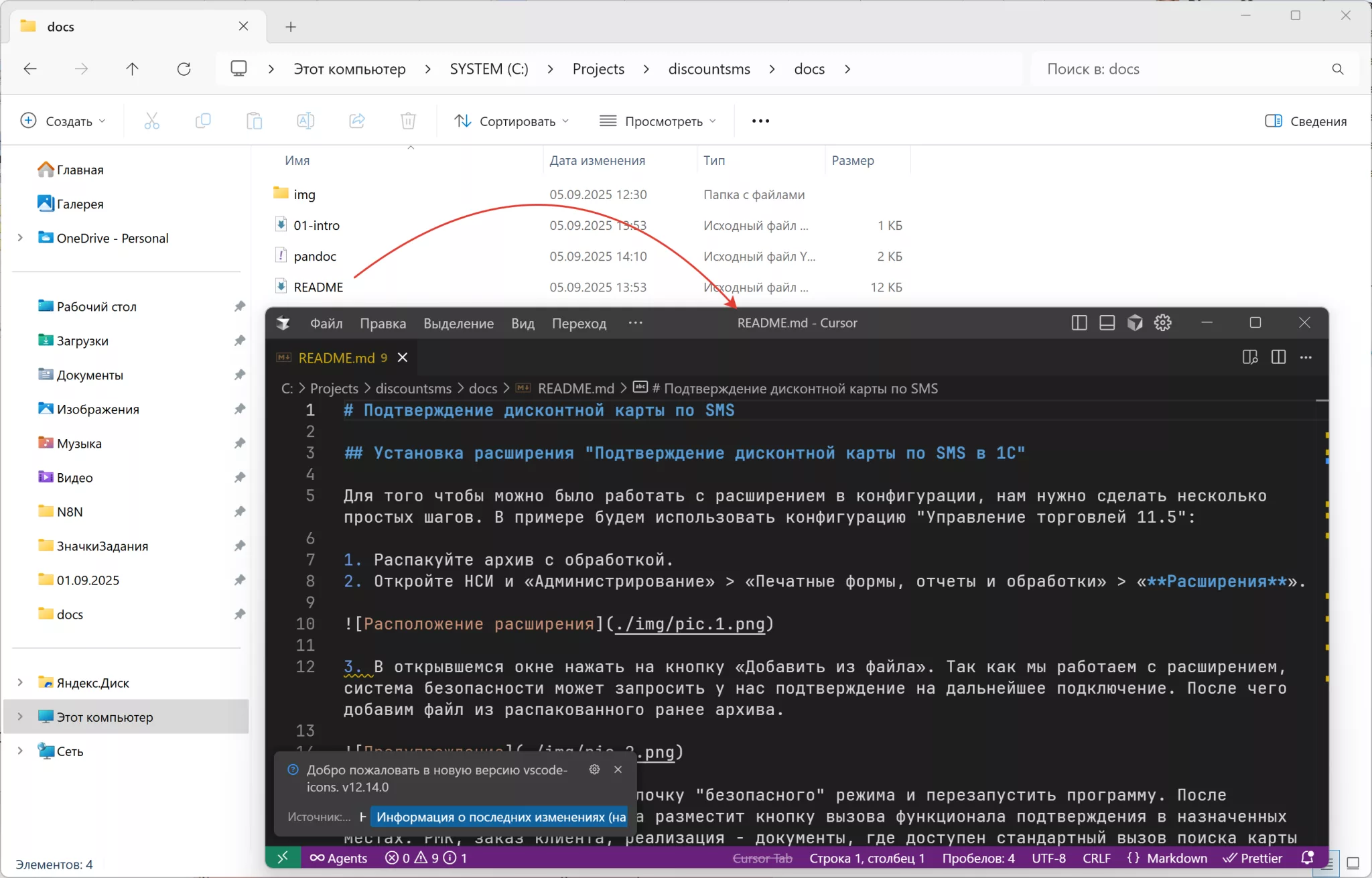
Task: Toggle primary sidebar layout icon in Cursor
Action: pyautogui.click(x=1079, y=323)
